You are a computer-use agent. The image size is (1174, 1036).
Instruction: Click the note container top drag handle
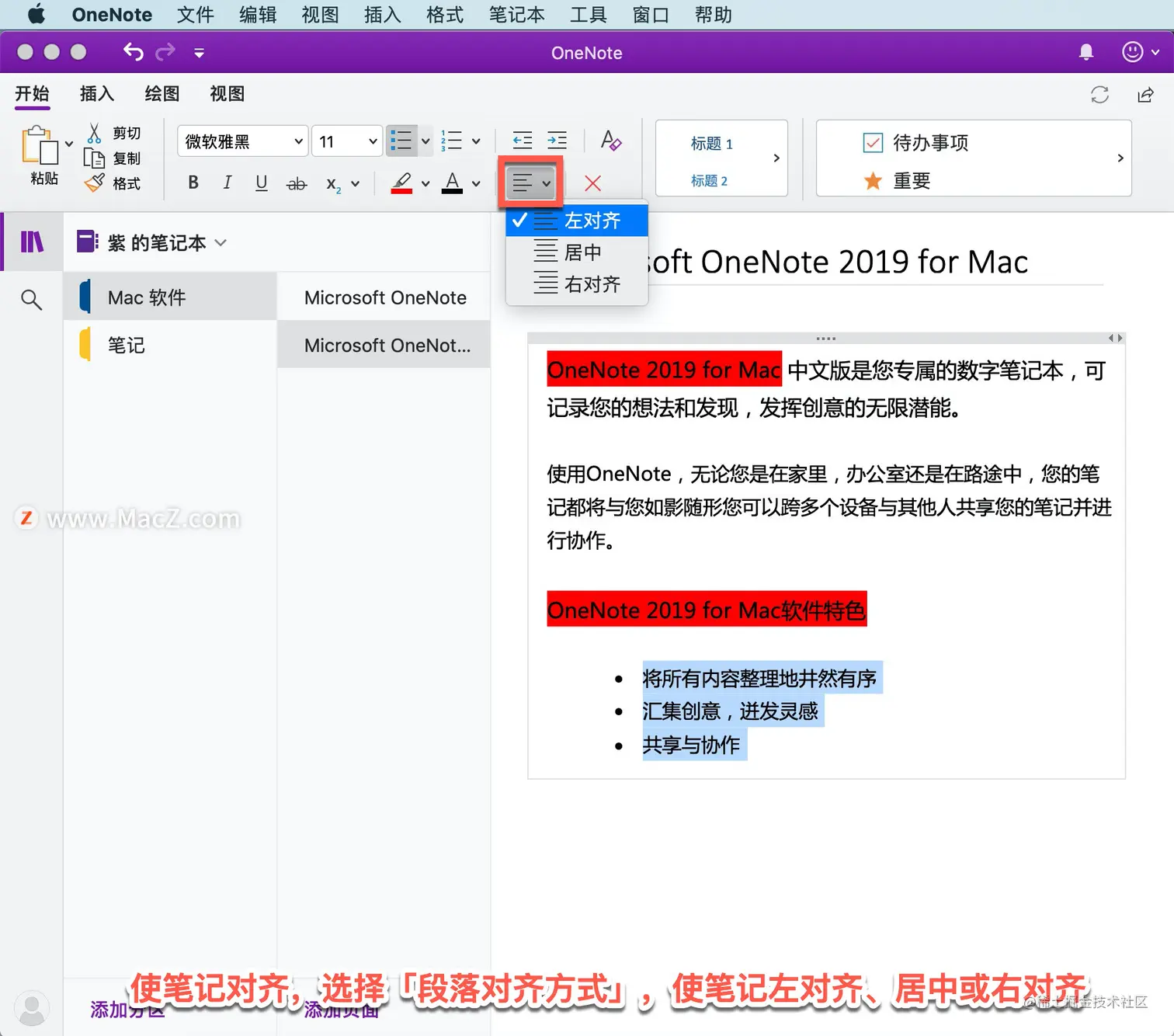click(x=826, y=339)
